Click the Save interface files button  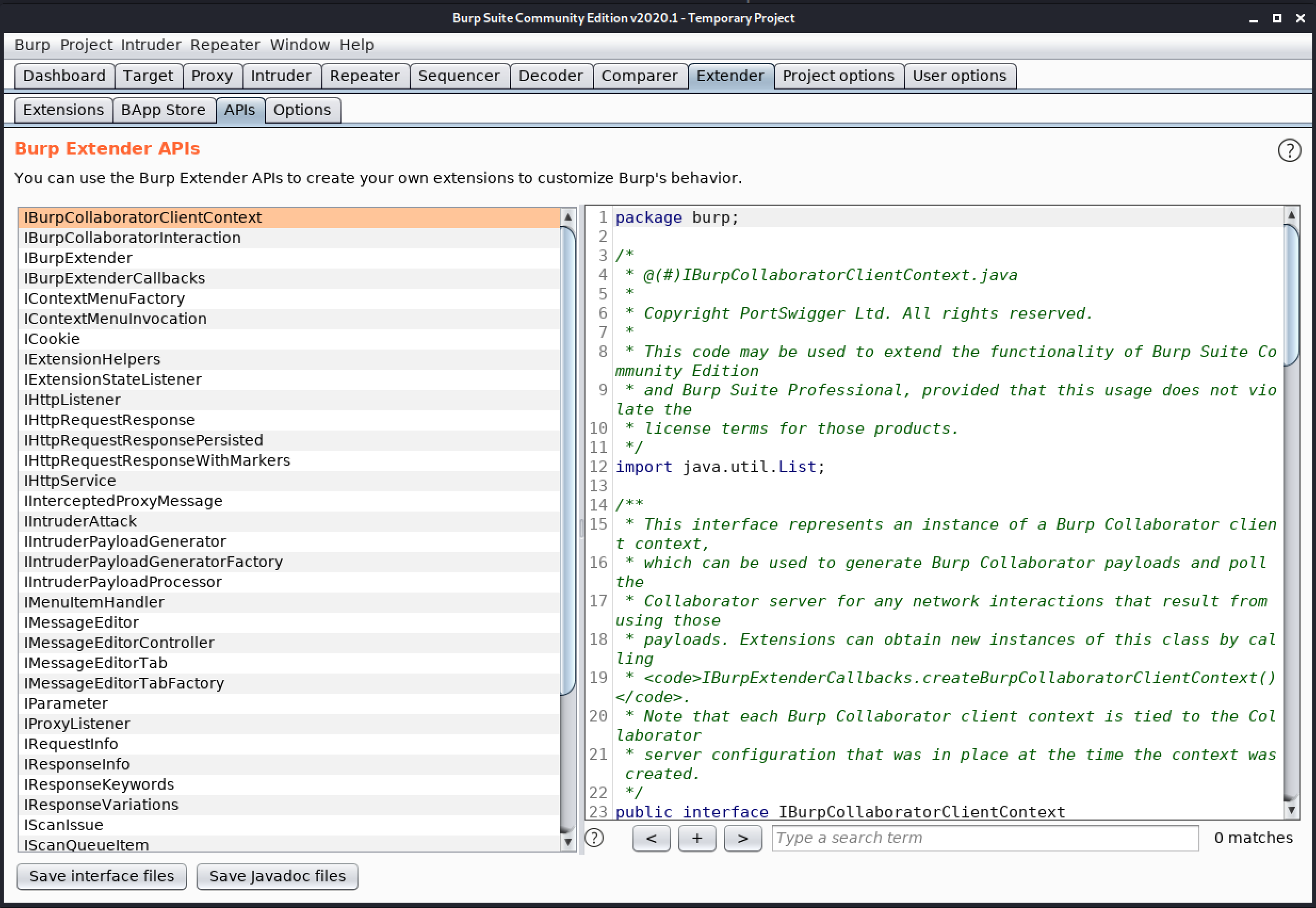[x=102, y=875]
